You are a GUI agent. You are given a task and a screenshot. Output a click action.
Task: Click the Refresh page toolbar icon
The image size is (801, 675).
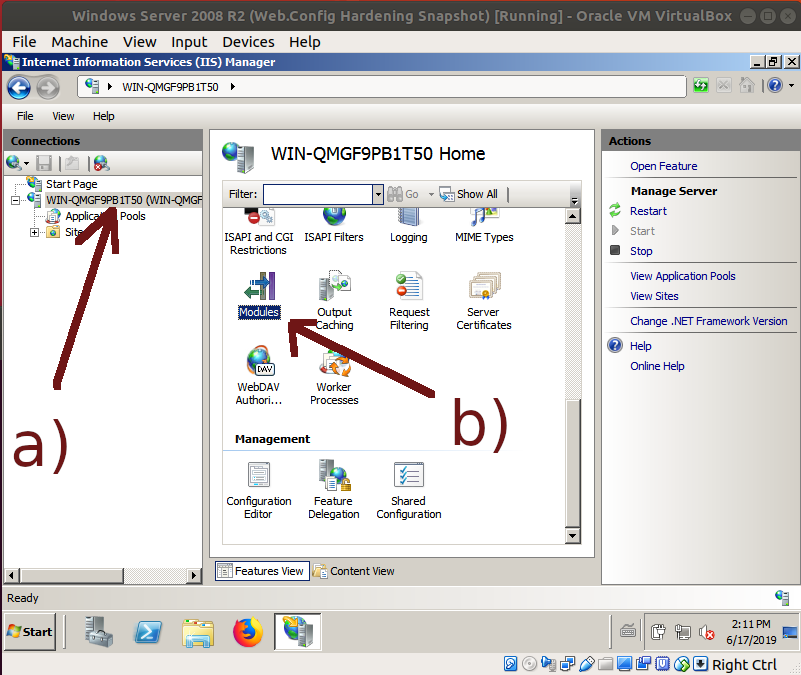click(x=700, y=85)
